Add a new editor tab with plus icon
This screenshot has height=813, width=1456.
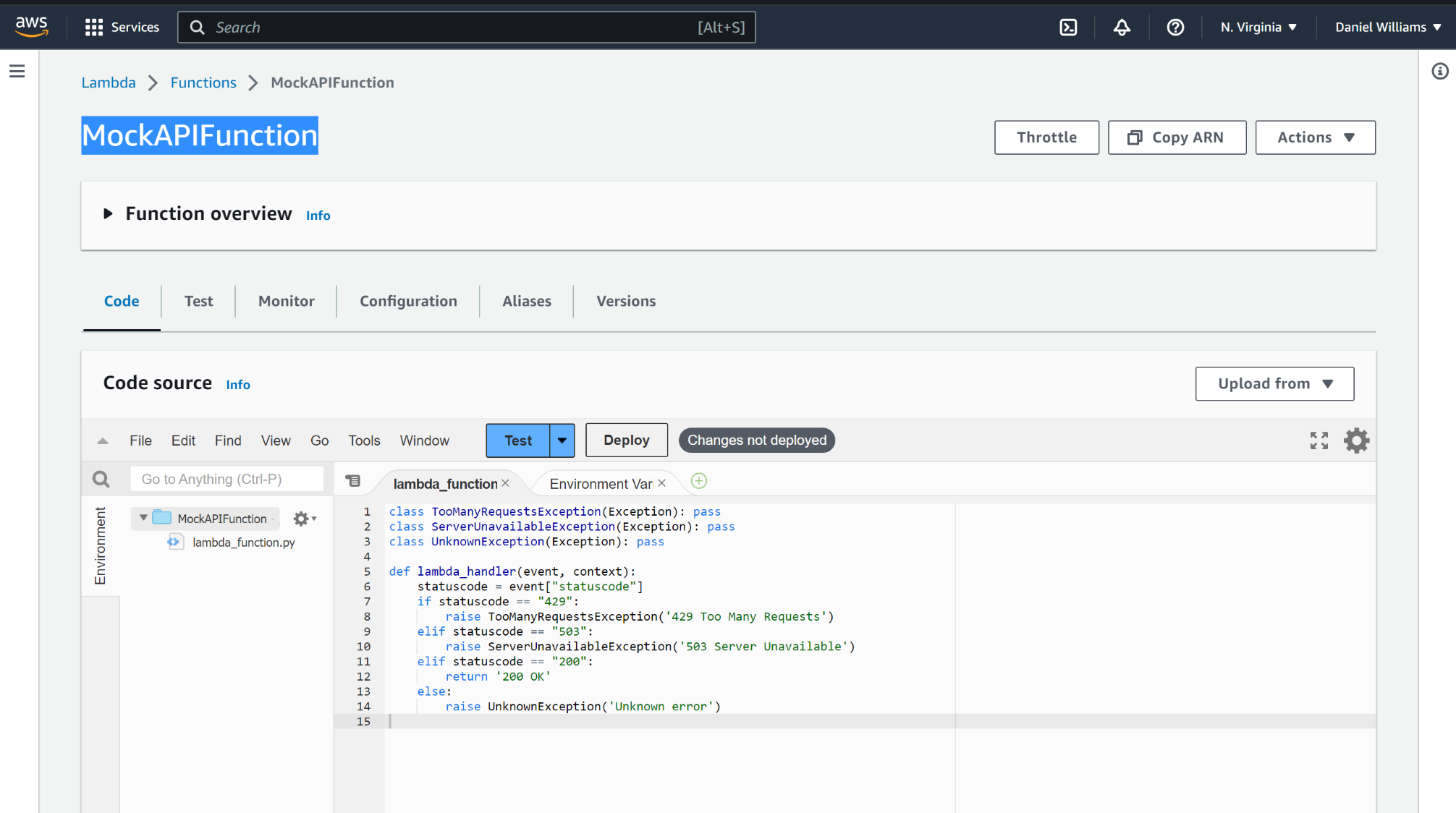click(699, 481)
